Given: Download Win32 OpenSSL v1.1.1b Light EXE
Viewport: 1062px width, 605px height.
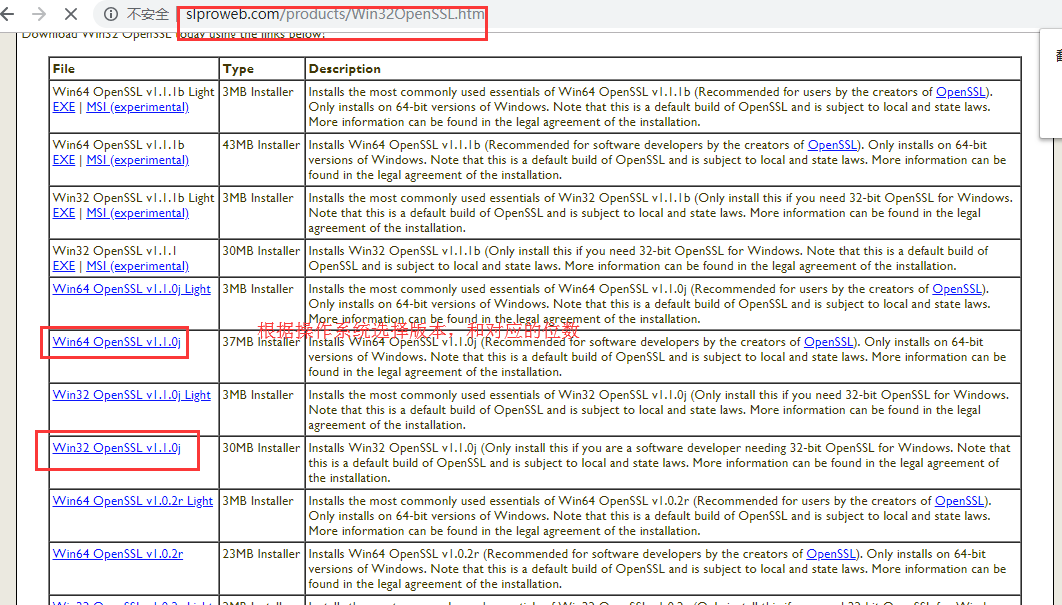Looking at the screenshot, I should click(x=64, y=213).
